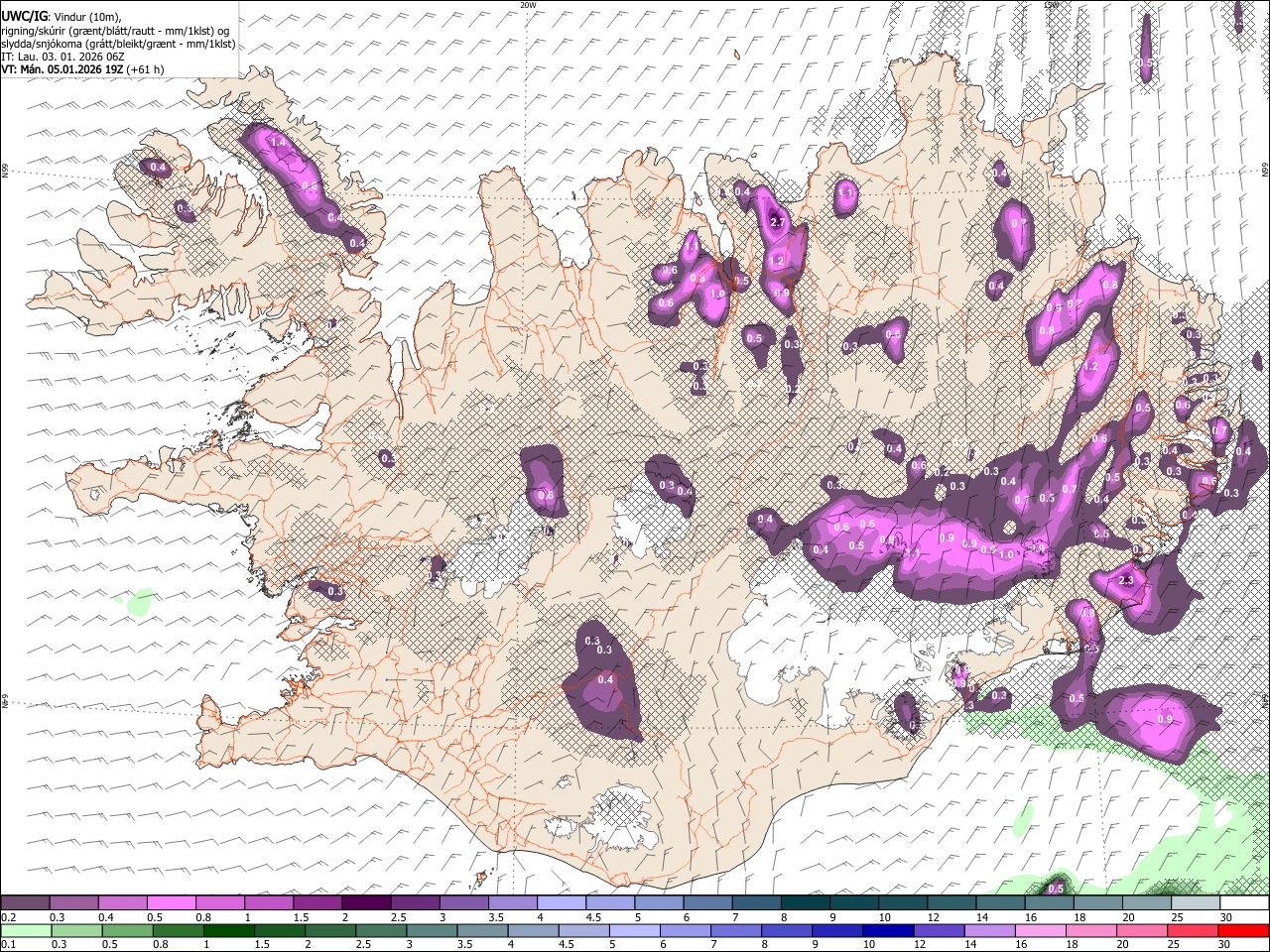Click the 'IT: Lau. 03. 01. 2026 06Z' line
The image size is (1270, 952).
point(63,57)
